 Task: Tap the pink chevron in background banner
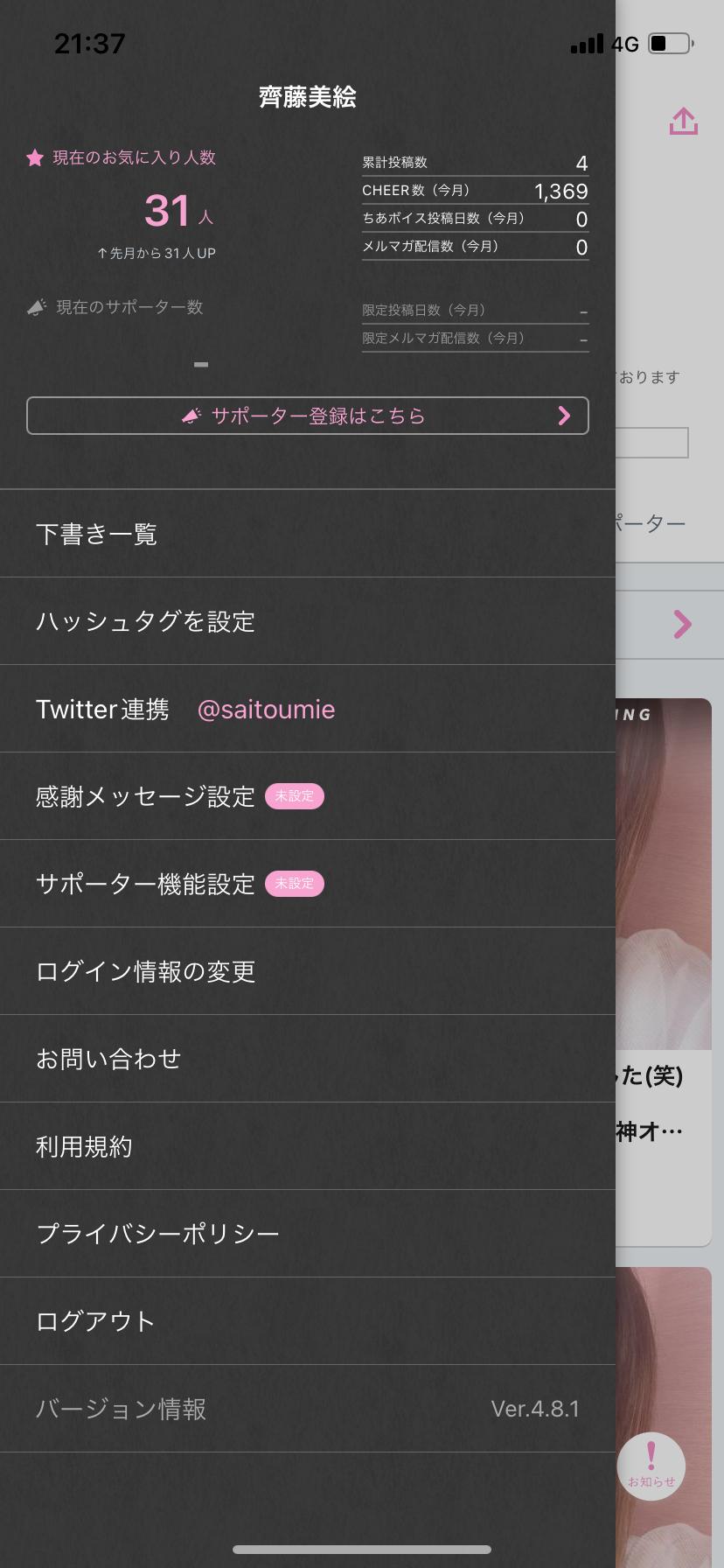tap(683, 624)
